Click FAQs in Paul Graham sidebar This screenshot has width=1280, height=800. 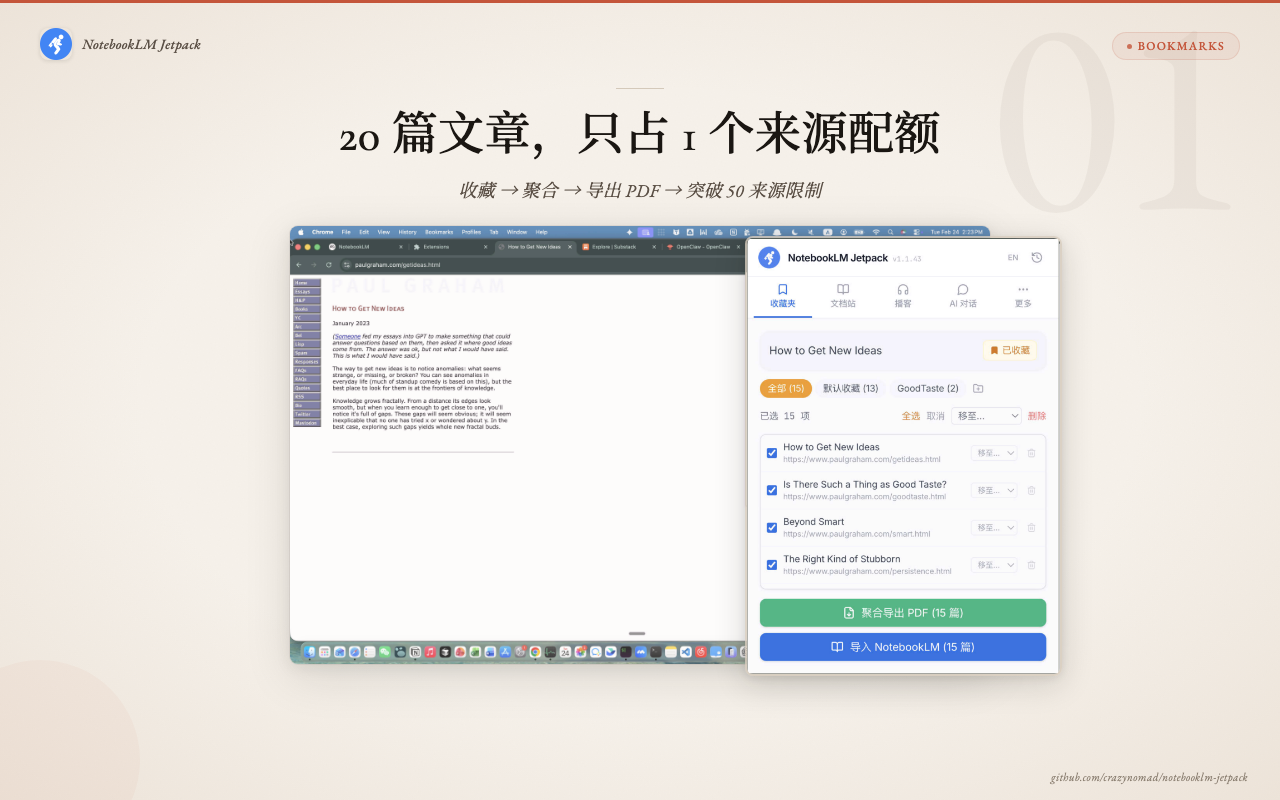coord(307,370)
